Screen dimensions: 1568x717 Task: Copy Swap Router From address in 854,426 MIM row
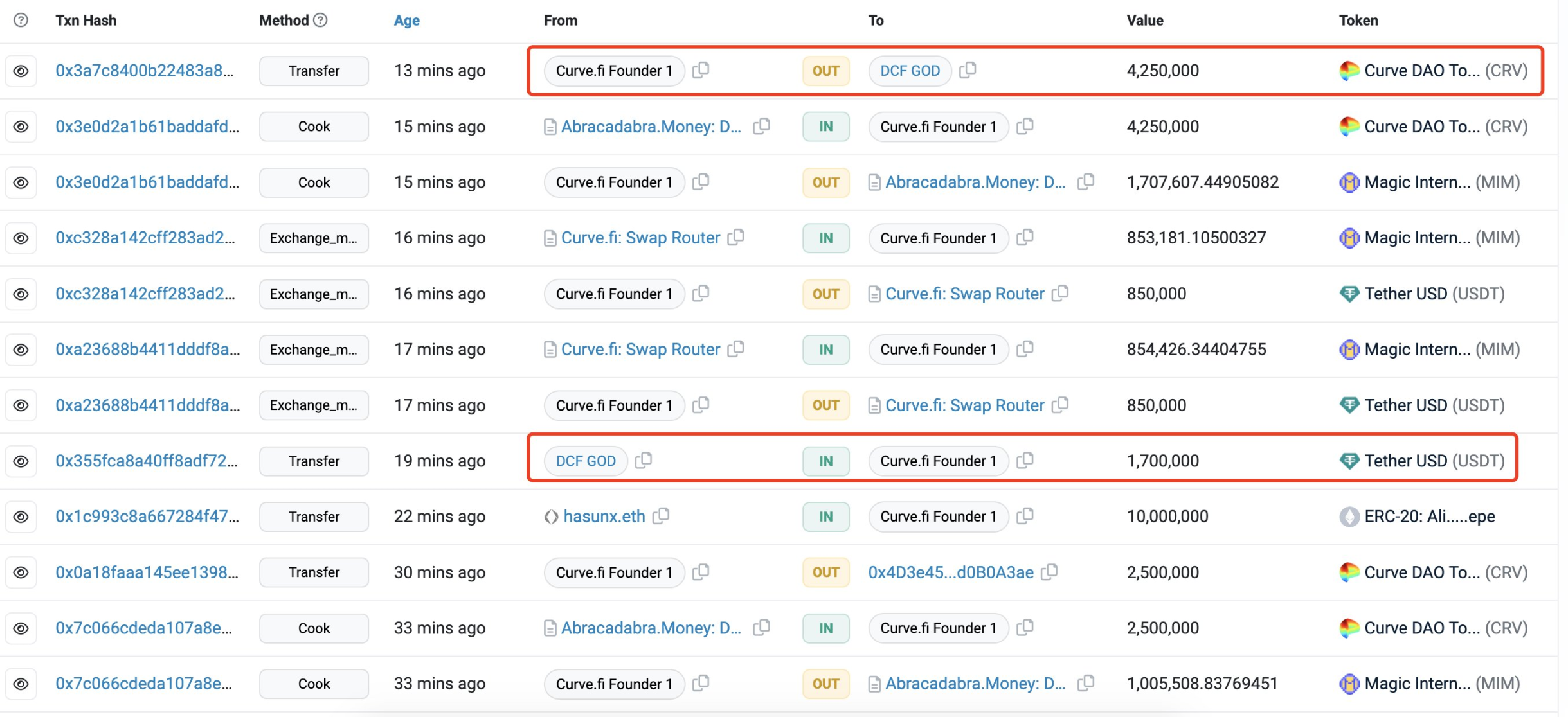pos(736,349)
